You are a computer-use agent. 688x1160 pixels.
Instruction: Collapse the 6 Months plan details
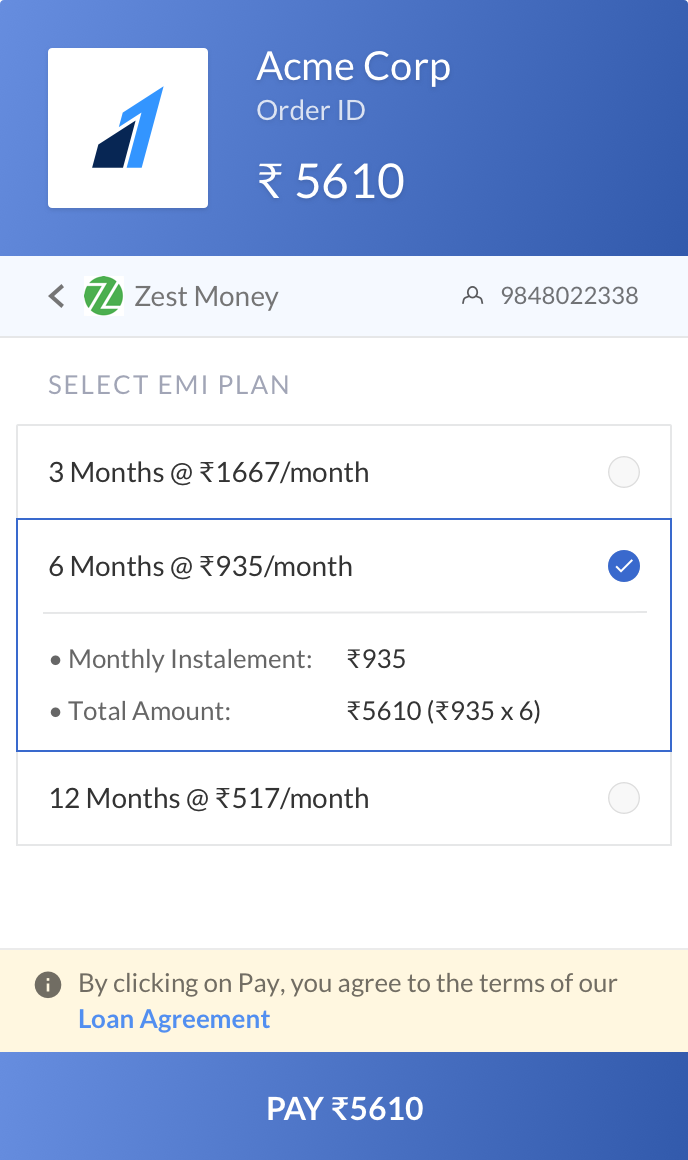coord(201,566)
